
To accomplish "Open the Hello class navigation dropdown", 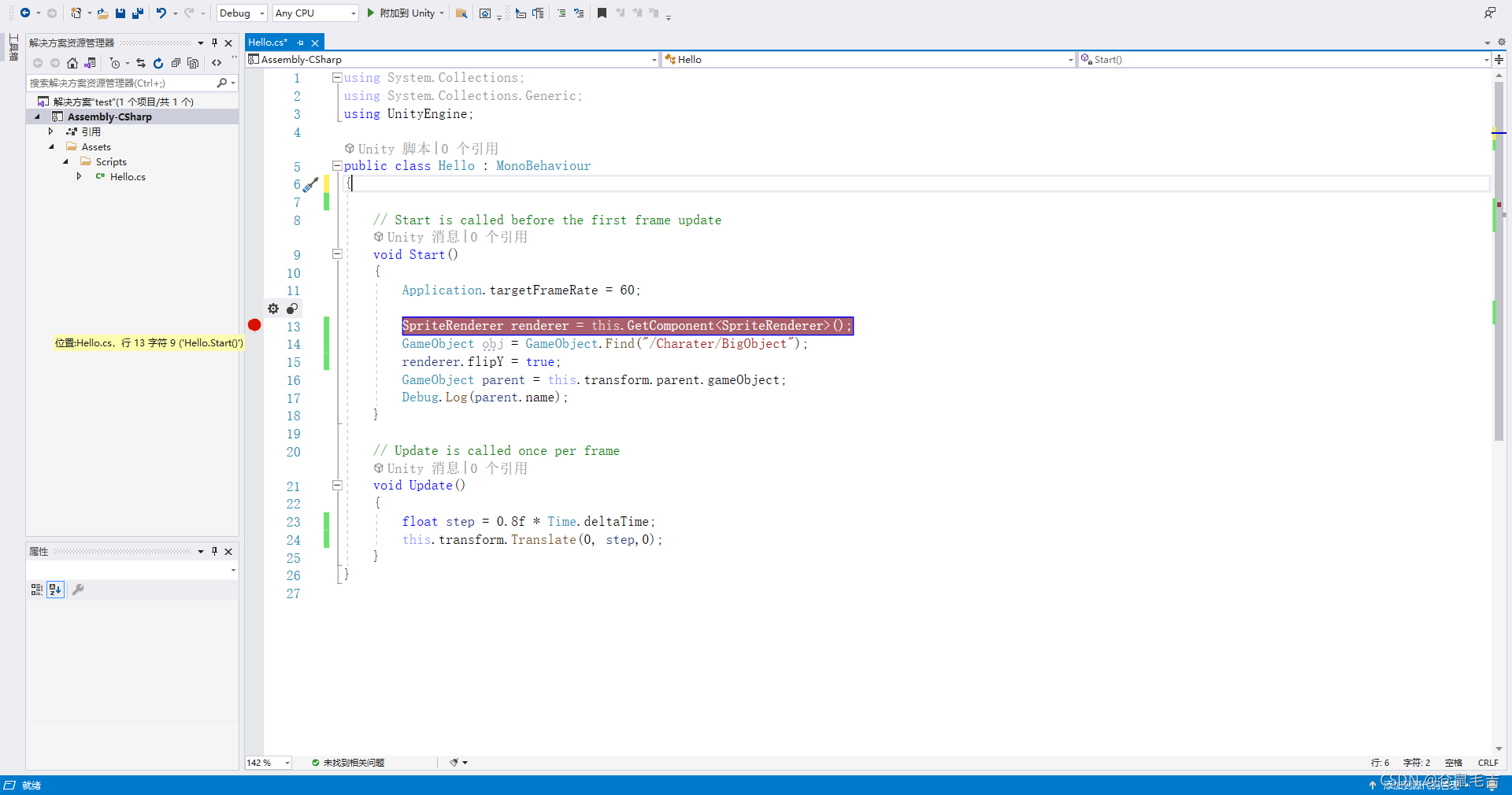I will tap(869, 59).
